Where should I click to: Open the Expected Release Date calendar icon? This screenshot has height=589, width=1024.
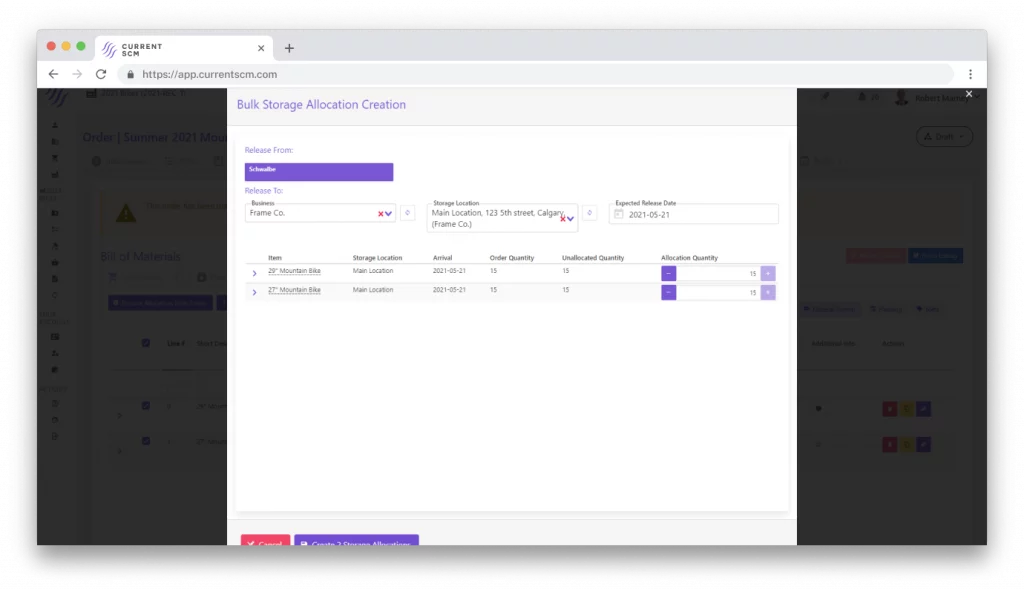(x=619, y=214)
